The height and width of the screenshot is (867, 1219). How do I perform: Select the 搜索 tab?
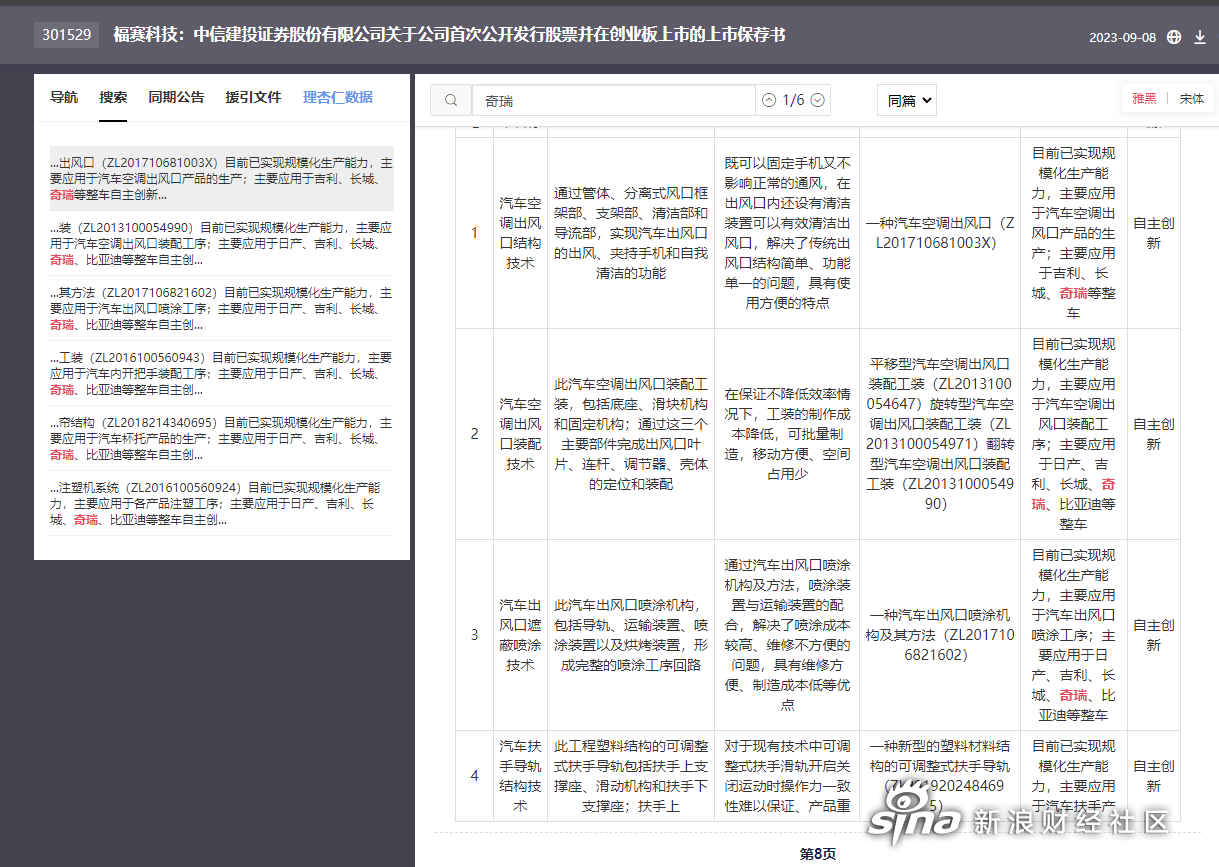tap(113, 97)
